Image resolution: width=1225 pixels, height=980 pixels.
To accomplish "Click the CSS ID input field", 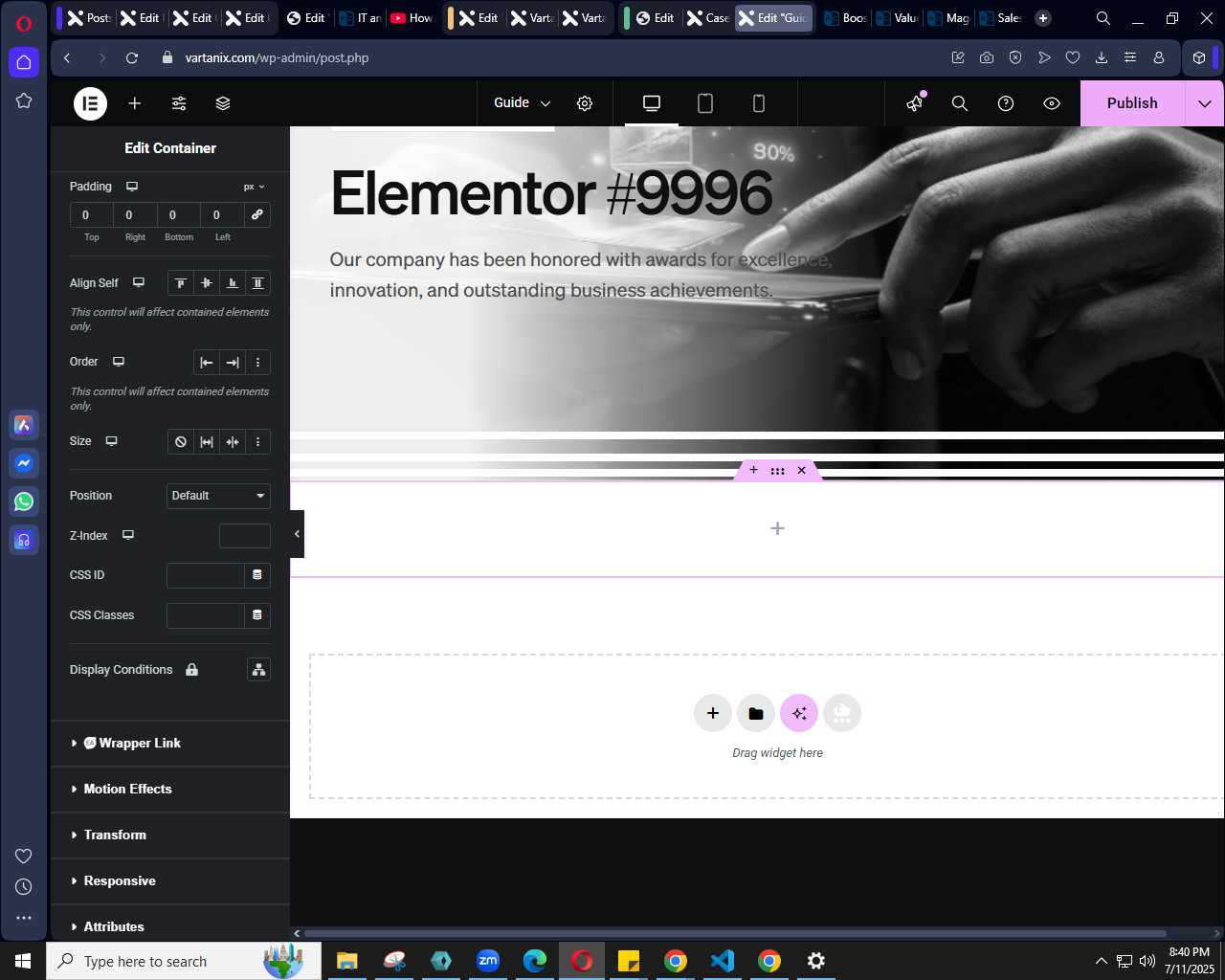I will tap(206, 575).
